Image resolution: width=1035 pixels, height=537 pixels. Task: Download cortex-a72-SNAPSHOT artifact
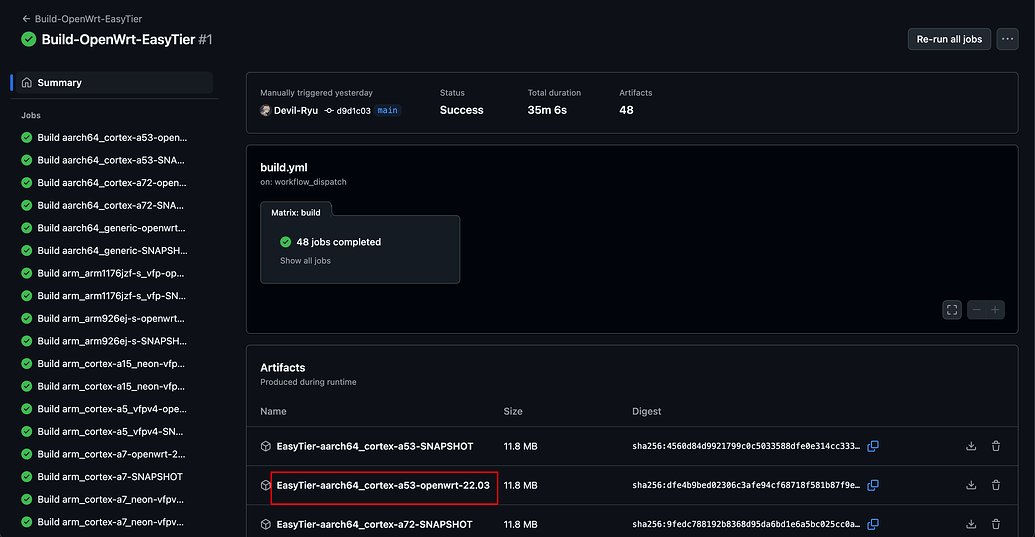point(971,524)
